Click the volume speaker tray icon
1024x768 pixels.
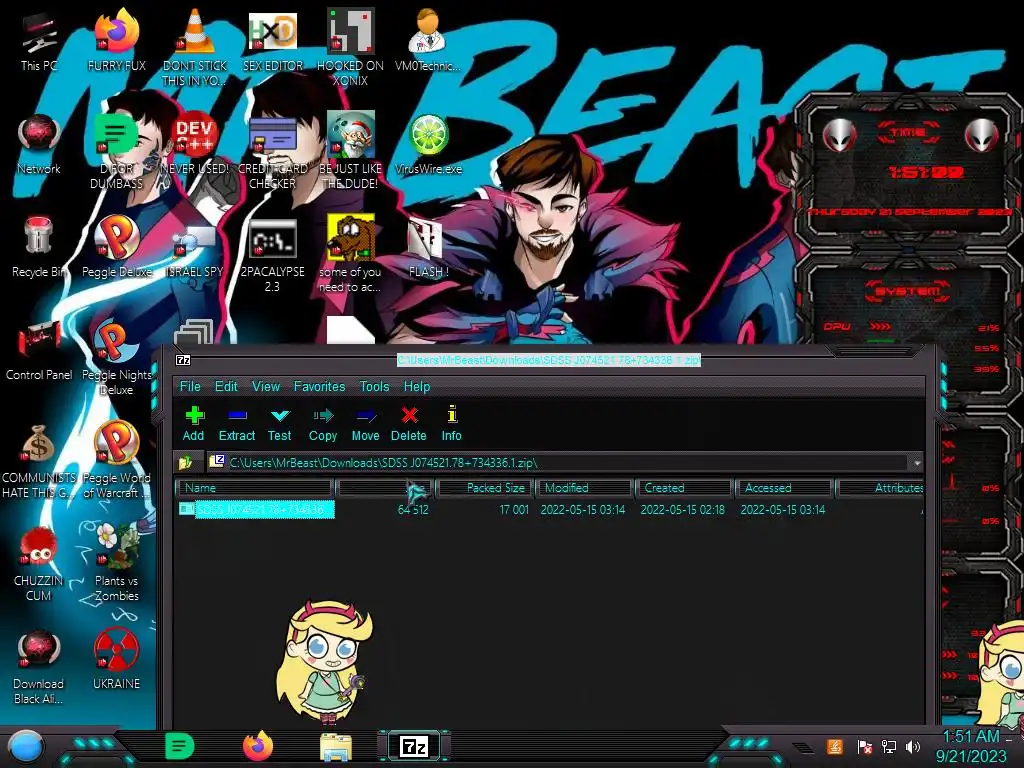[x=912, y=746]
